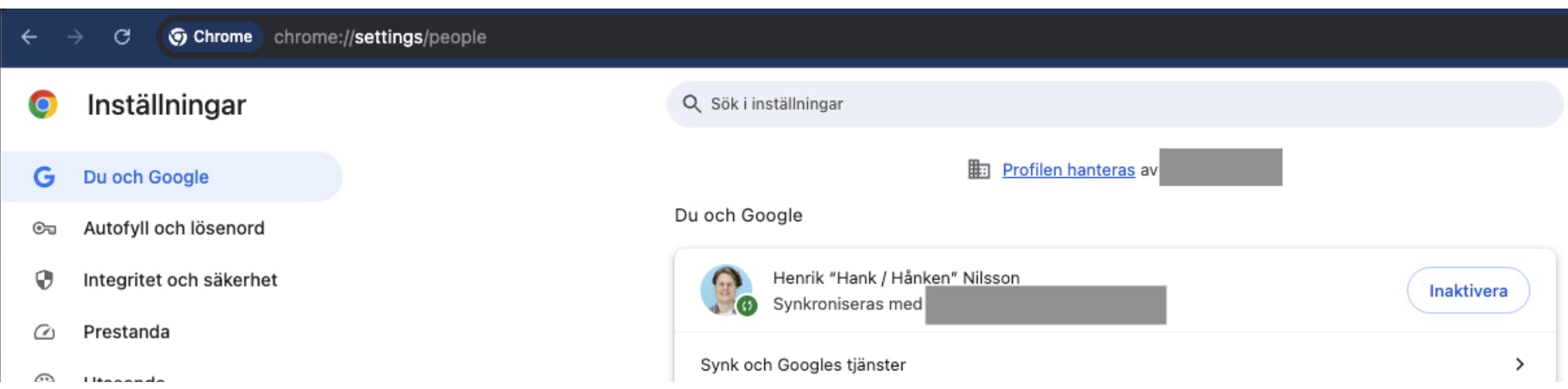This screenshot has width=1568, height=389.
Task: Click the profile avatar picture
Action: coord(725,288)
